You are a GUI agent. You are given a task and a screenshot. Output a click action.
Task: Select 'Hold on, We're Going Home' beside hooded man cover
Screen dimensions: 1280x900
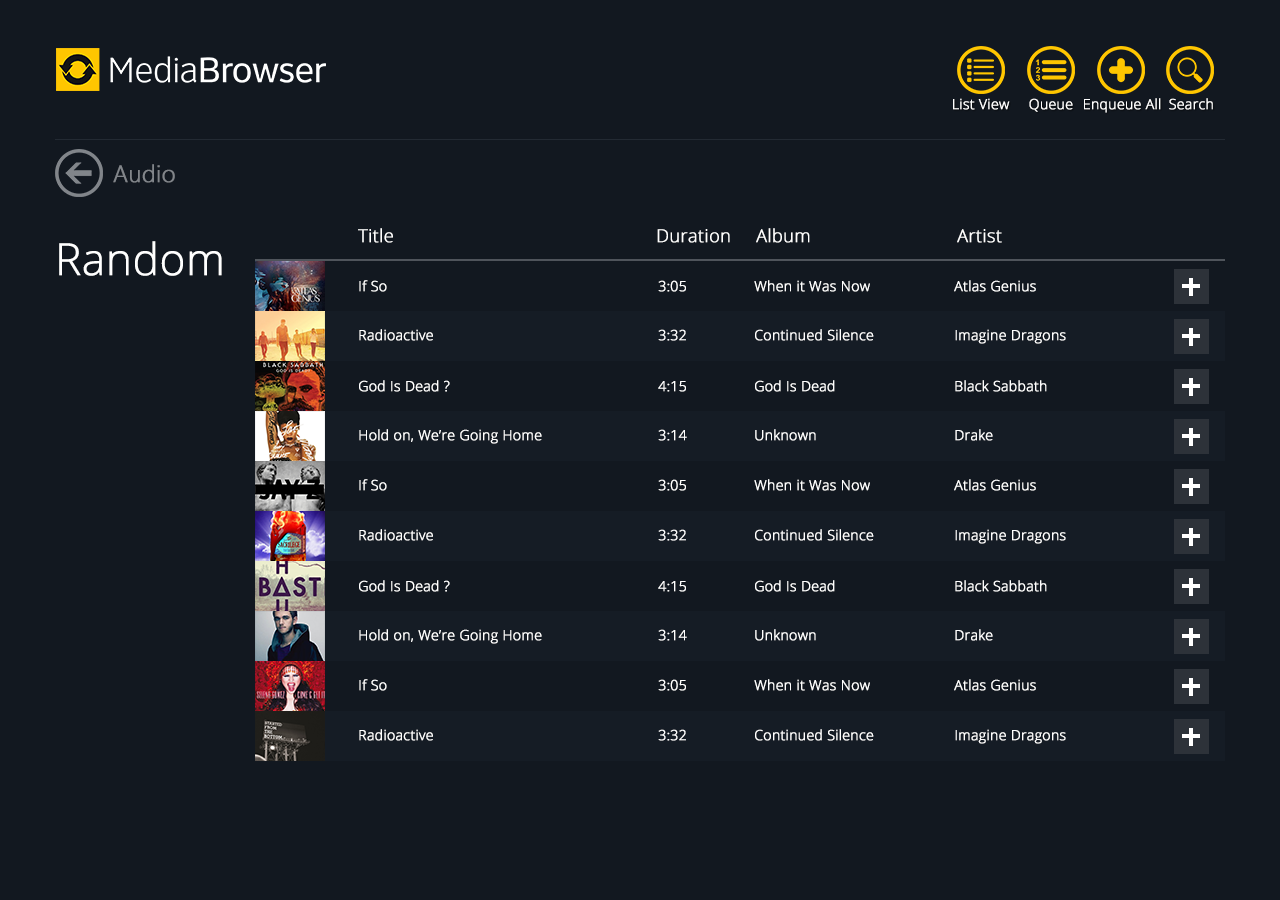click(x=450, y=636)
